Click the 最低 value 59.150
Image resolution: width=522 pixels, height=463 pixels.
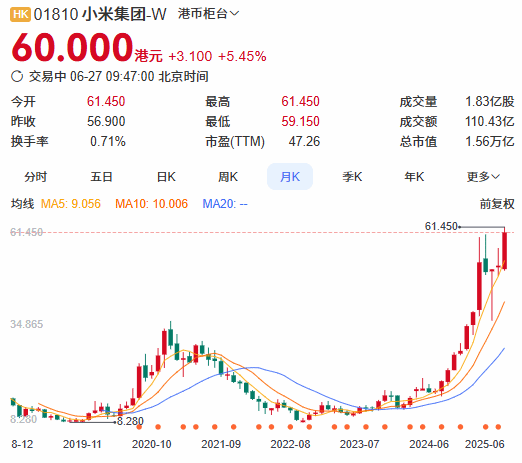[x=300, y=121]
